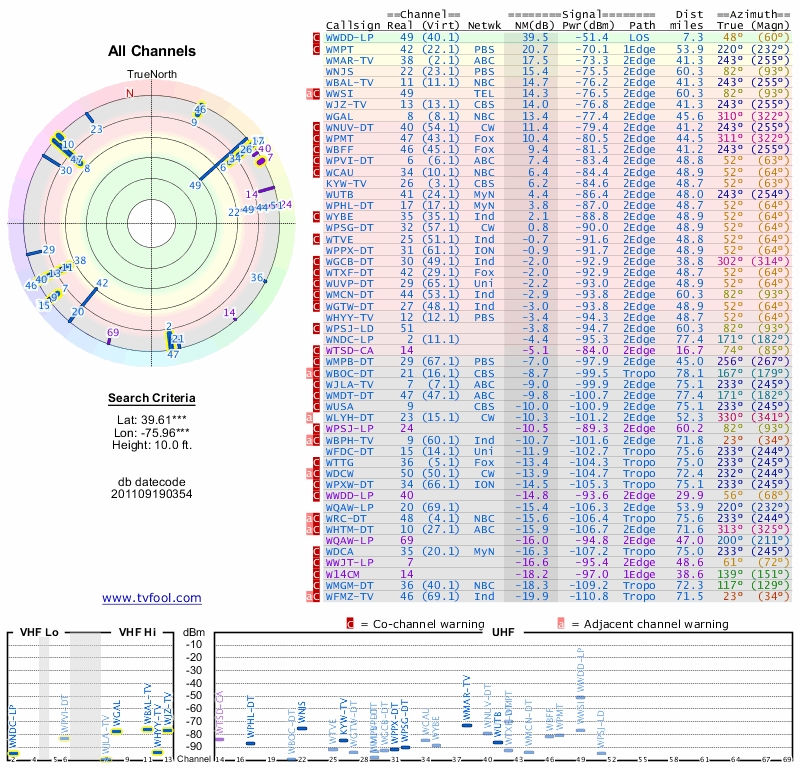Click the db datecode 201109190354

coord(152,494)
